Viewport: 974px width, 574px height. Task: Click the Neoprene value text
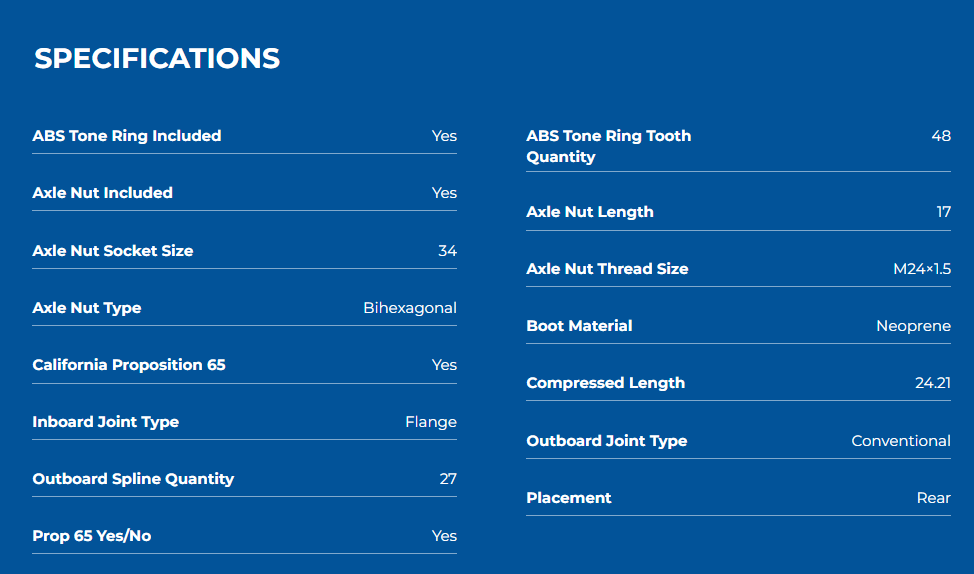pyautogui.click(x=913, y=326)
